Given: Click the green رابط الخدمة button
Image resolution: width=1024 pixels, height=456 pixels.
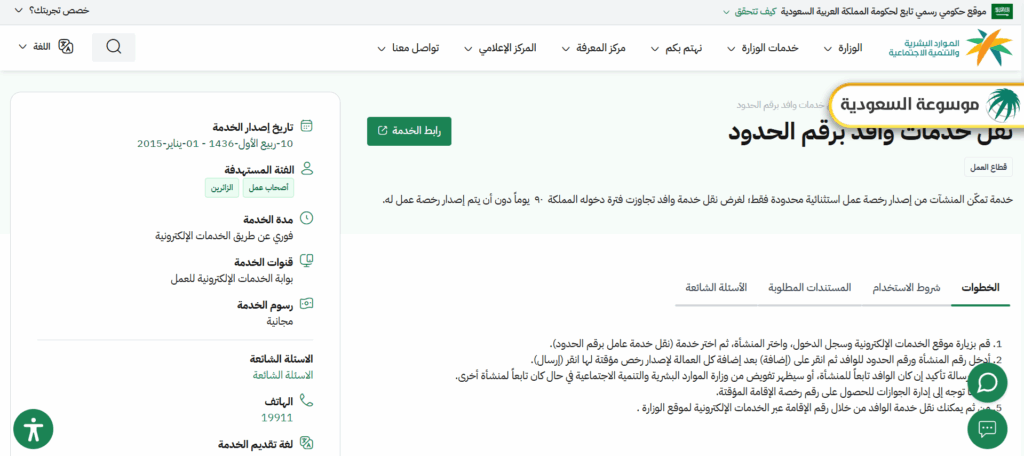Looking at the screenshot, I should [x=409, y=131].
